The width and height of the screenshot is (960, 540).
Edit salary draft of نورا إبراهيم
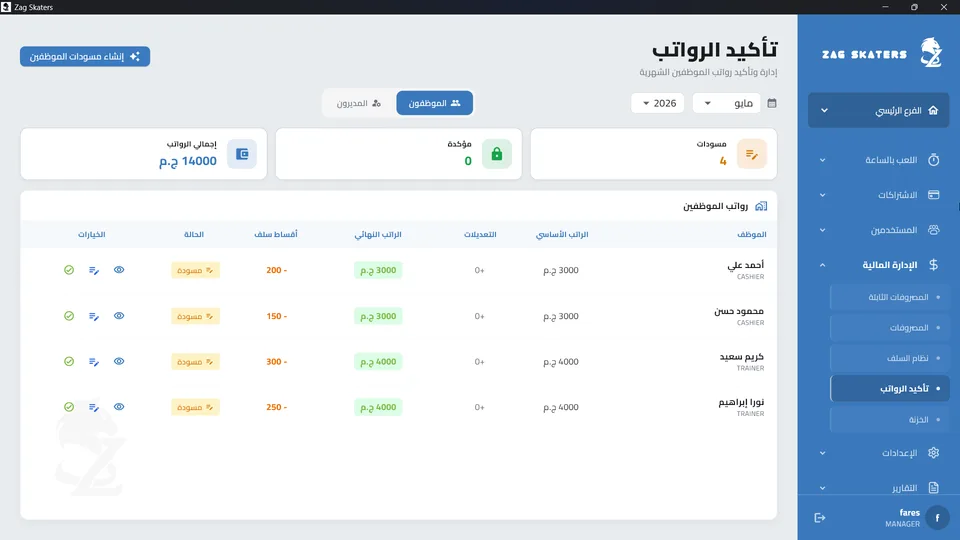pyautogui.click(x=94, y=407)
